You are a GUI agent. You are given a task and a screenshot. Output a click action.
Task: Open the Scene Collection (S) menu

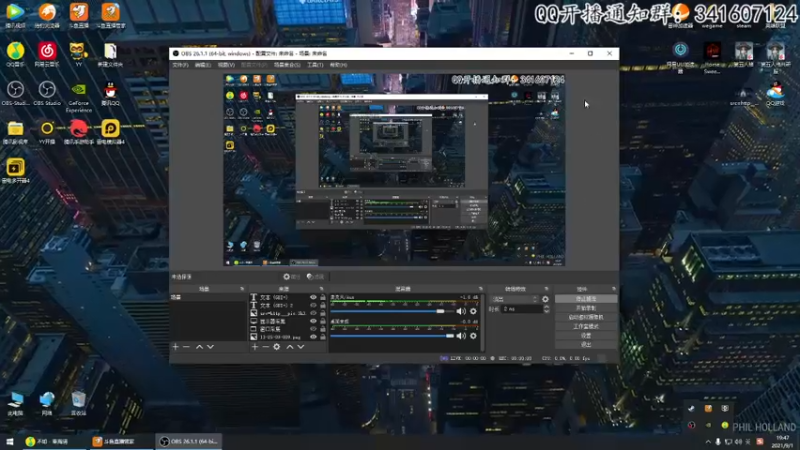pyautogui.click(x=287, y=65)
